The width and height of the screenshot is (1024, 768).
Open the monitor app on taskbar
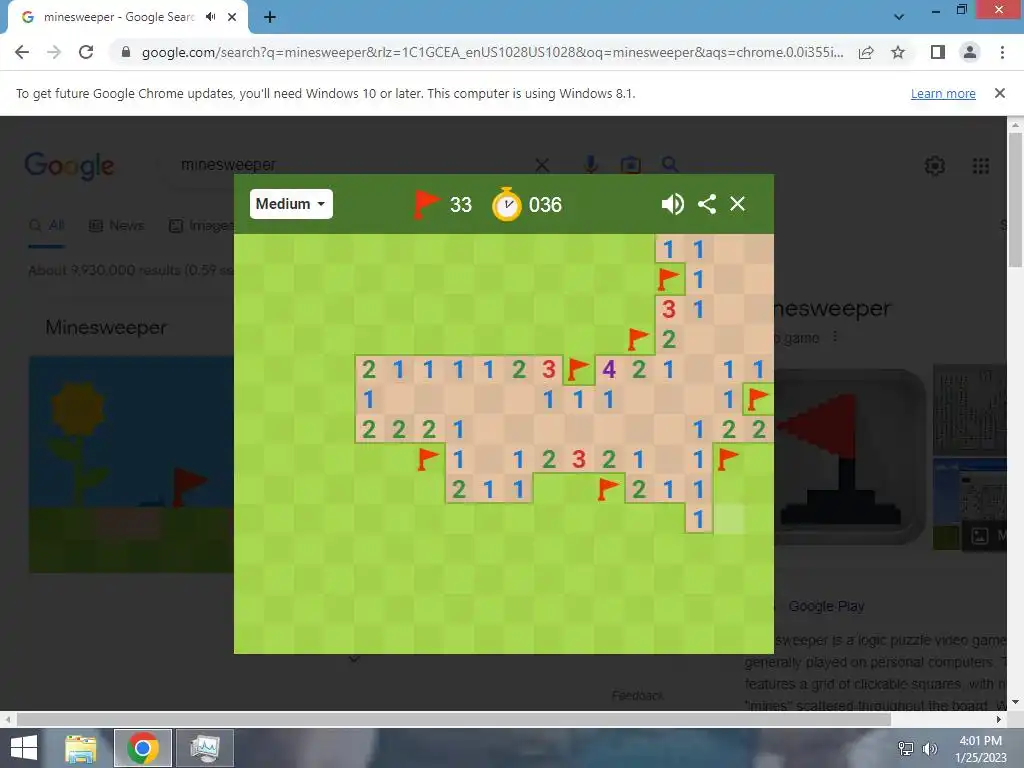coord(205,748)
